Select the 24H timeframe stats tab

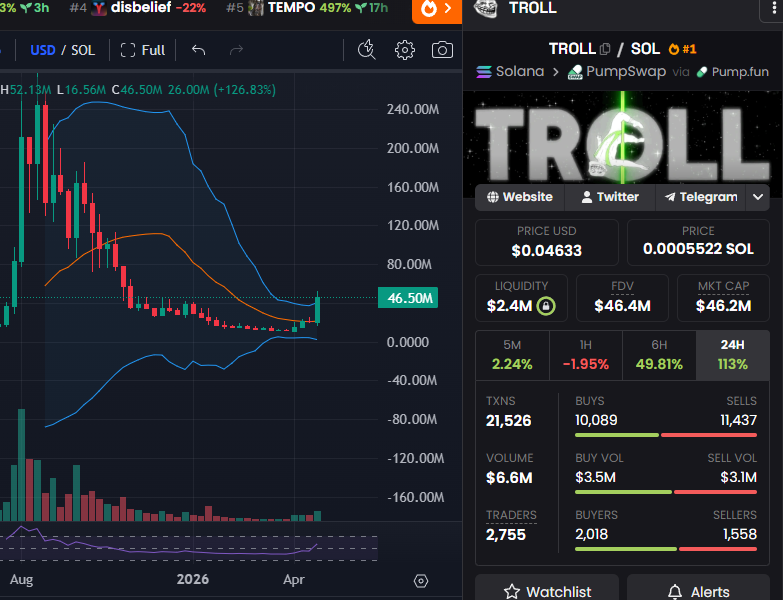(x=733, y=355)
